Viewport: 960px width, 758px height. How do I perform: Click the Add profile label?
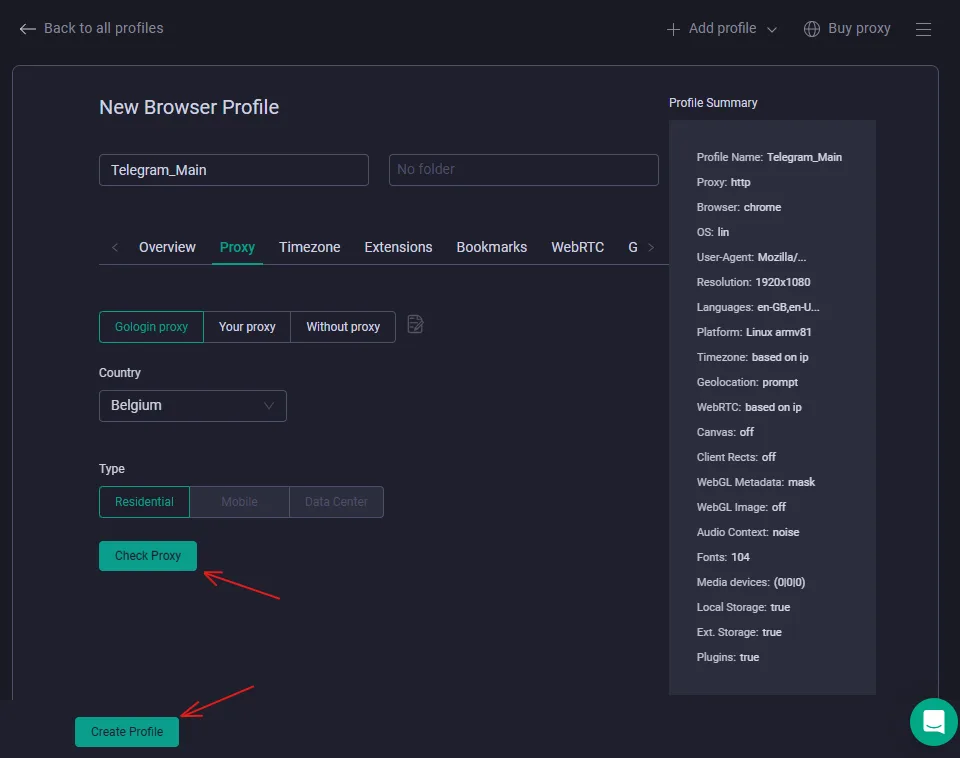(722, 29)
